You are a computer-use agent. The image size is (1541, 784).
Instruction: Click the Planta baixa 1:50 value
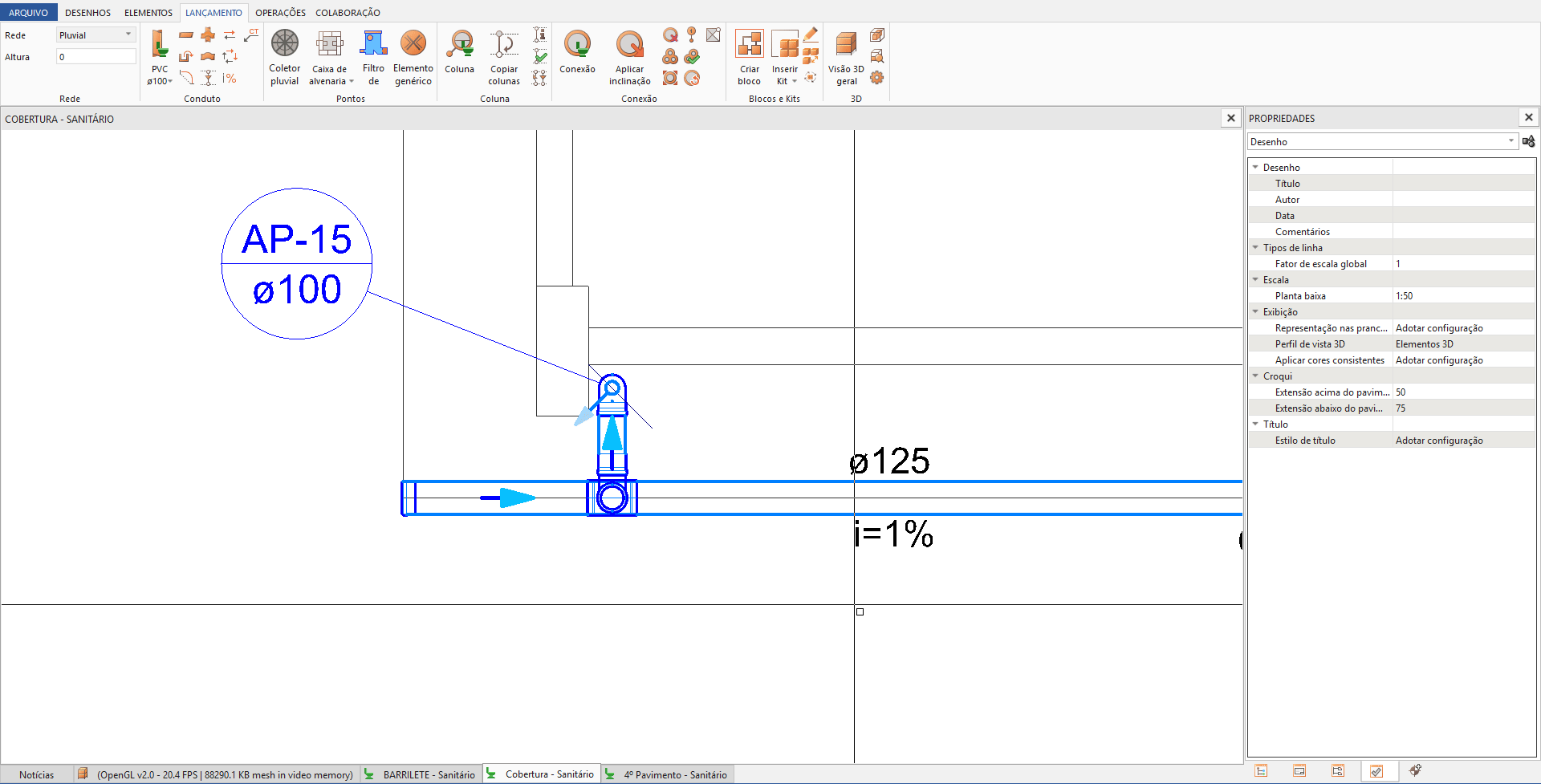[x=1464, y=295]
